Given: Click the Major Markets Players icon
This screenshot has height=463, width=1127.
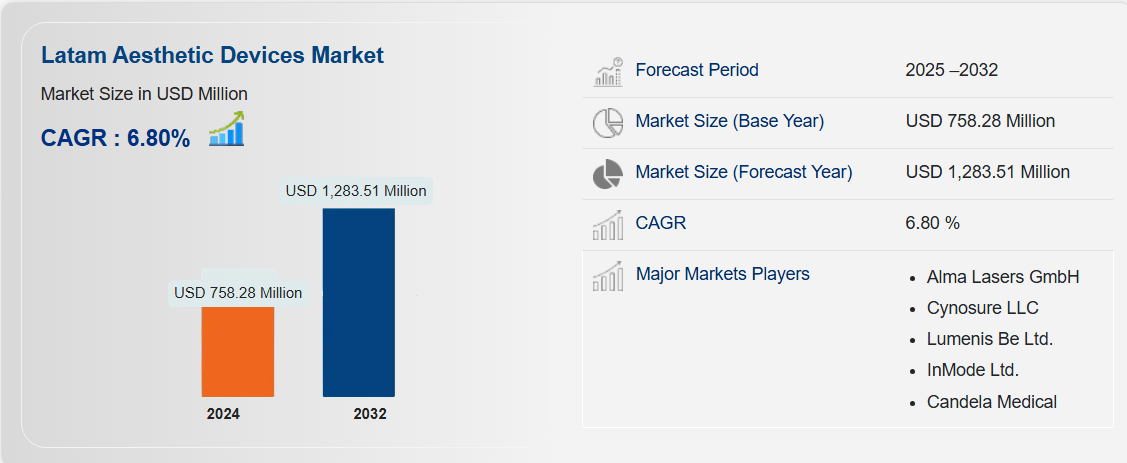Looking at the screenshot, I should click(608, 275).
